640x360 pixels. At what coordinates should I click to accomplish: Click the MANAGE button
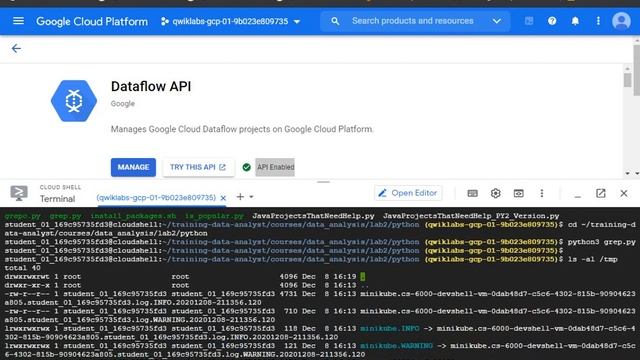point(133,167)
